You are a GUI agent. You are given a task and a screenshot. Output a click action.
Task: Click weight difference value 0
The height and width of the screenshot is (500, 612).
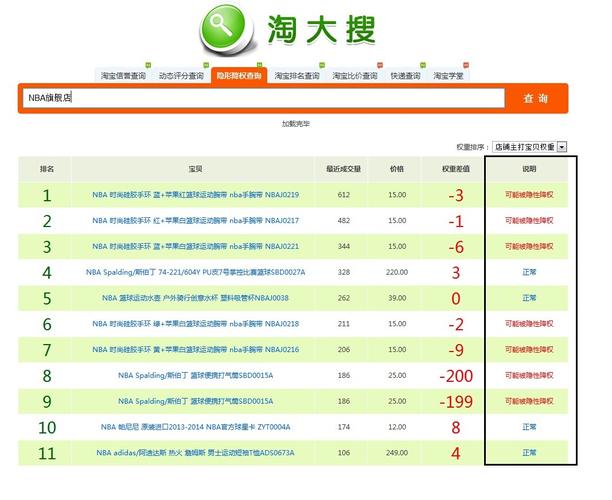tap(456, 299)
